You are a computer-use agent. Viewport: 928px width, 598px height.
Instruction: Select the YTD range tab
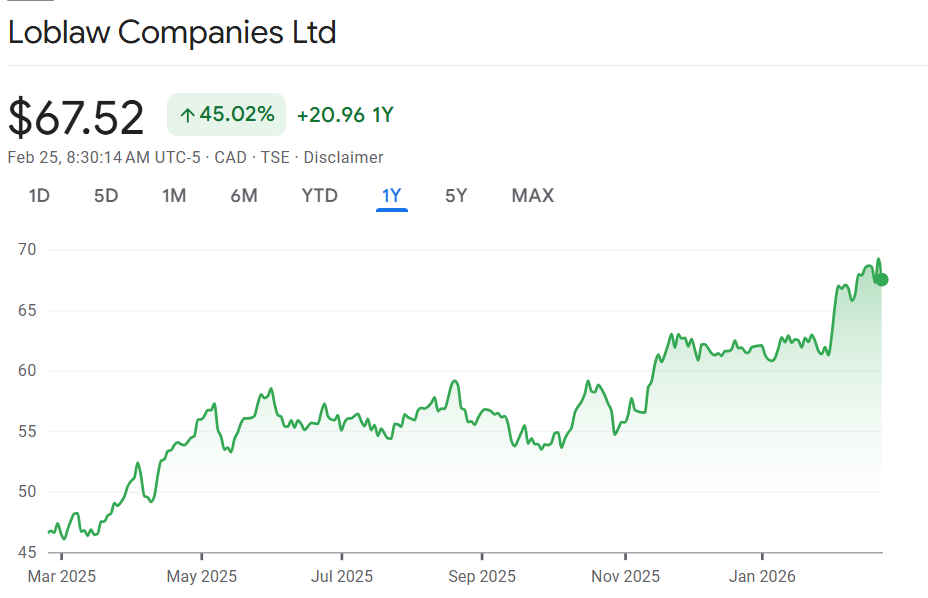pos(320,196)
